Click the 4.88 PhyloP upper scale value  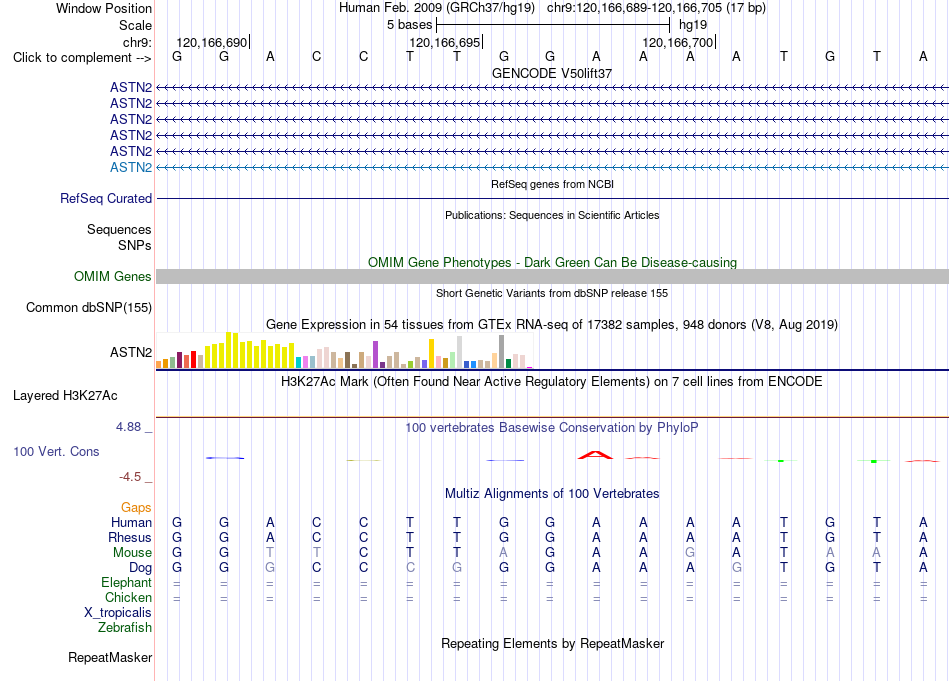128,427
